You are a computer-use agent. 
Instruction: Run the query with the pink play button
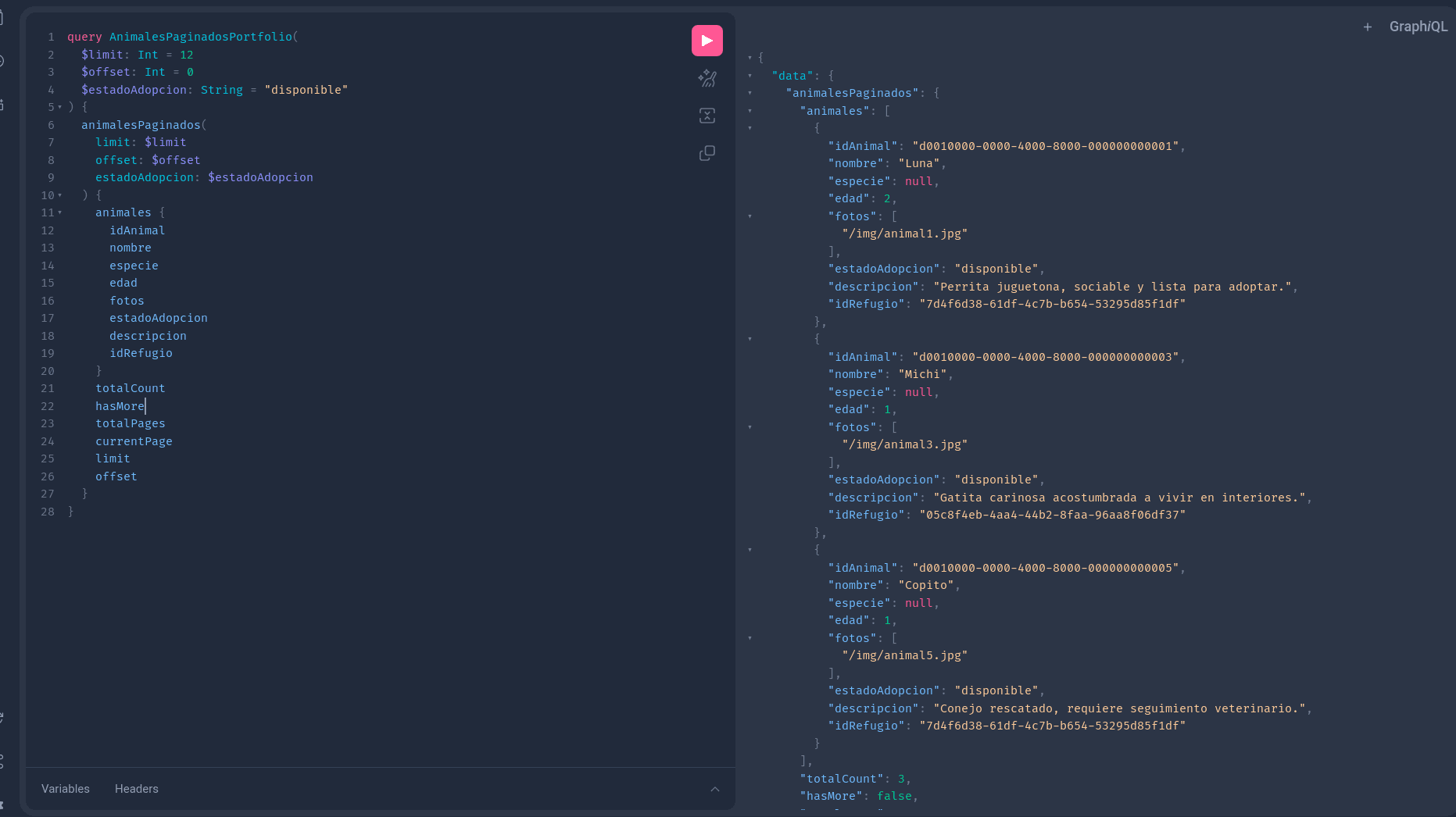707,41
